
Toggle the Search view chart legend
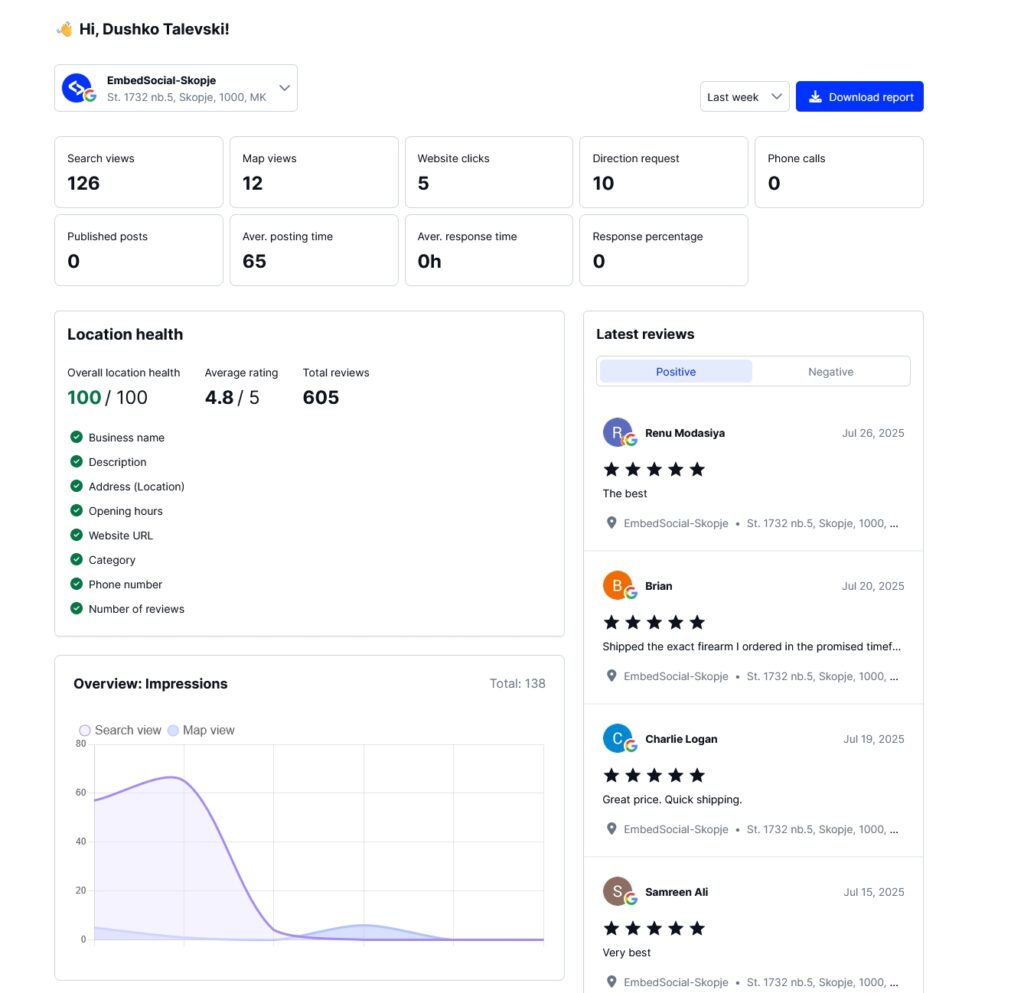click(x=120, y=730)
